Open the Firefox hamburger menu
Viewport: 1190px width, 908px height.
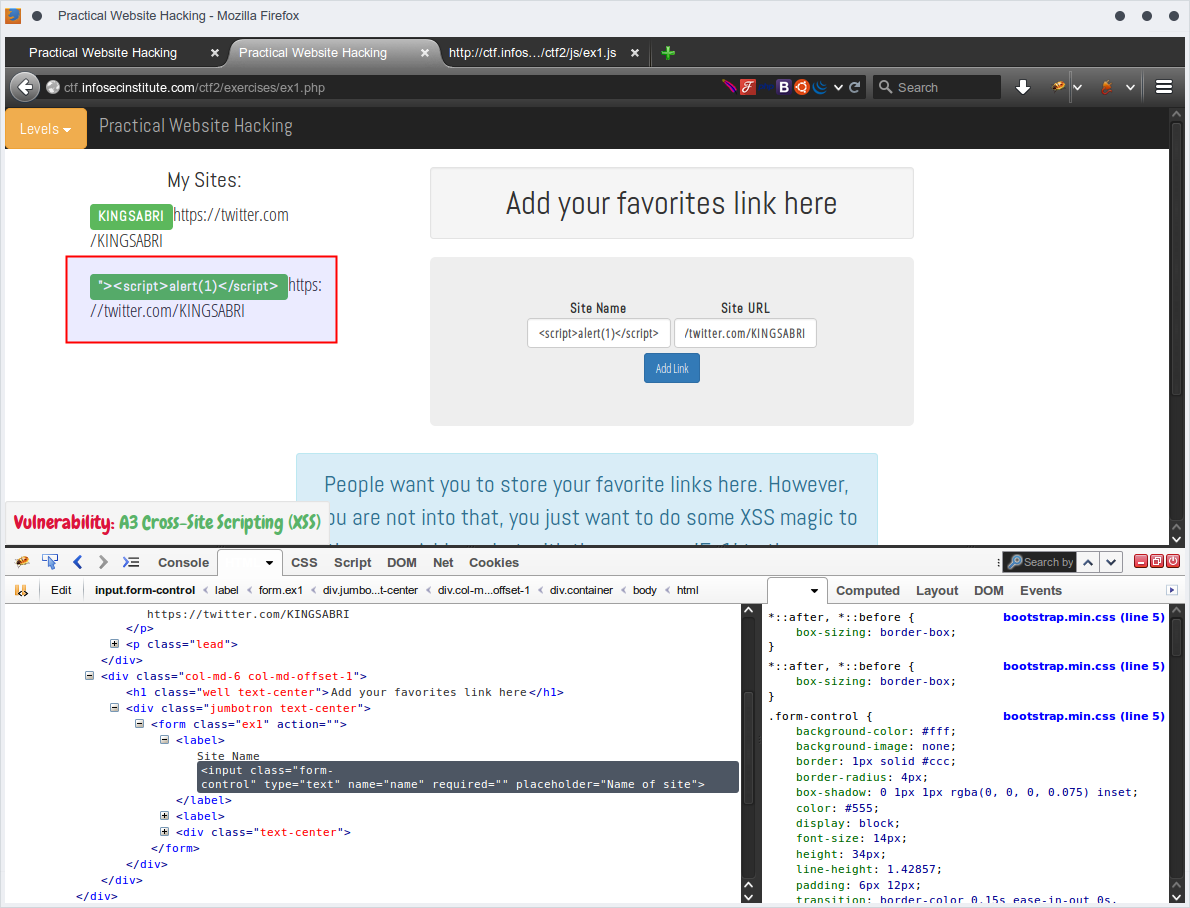(1164, 87)
